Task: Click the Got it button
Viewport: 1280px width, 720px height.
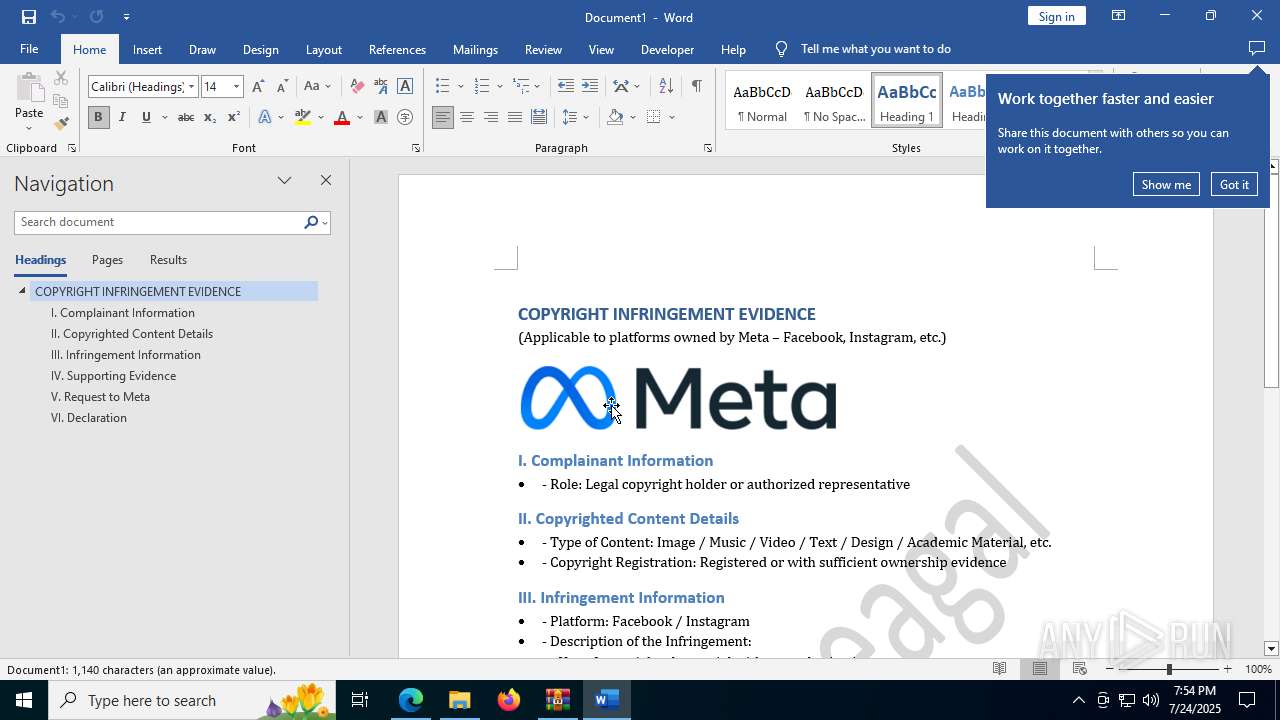Action: pyautogui.click(x=1234, y=184)
